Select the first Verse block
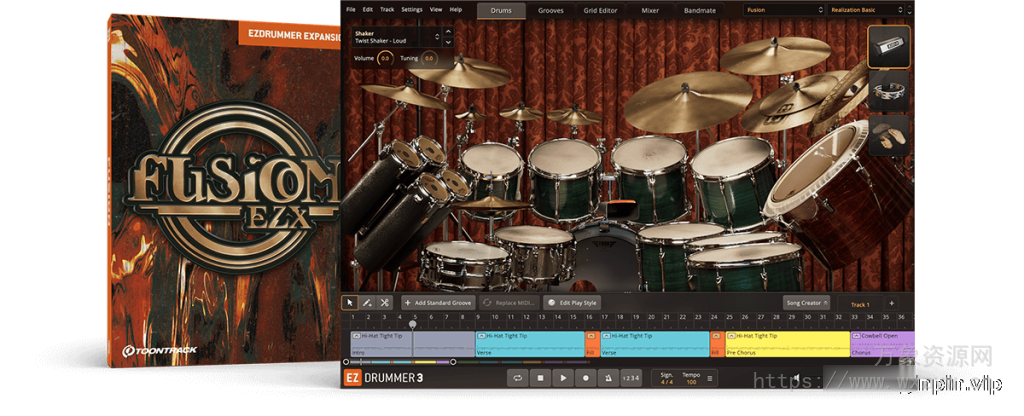 point(530,344)
